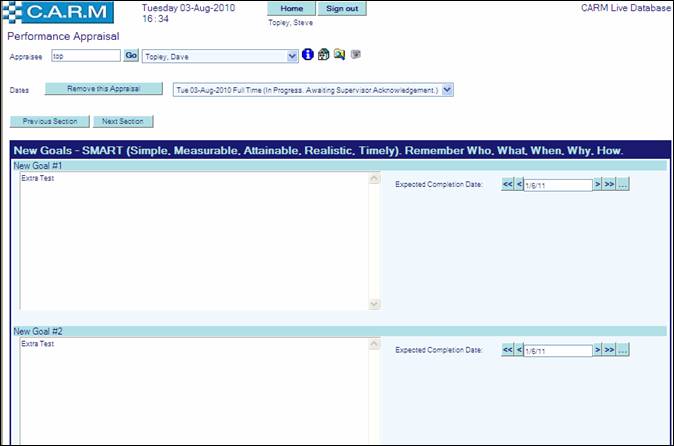Go to Next Section
Image resolution: width=674 pixels, height=446 pixels.
point(125,122)
